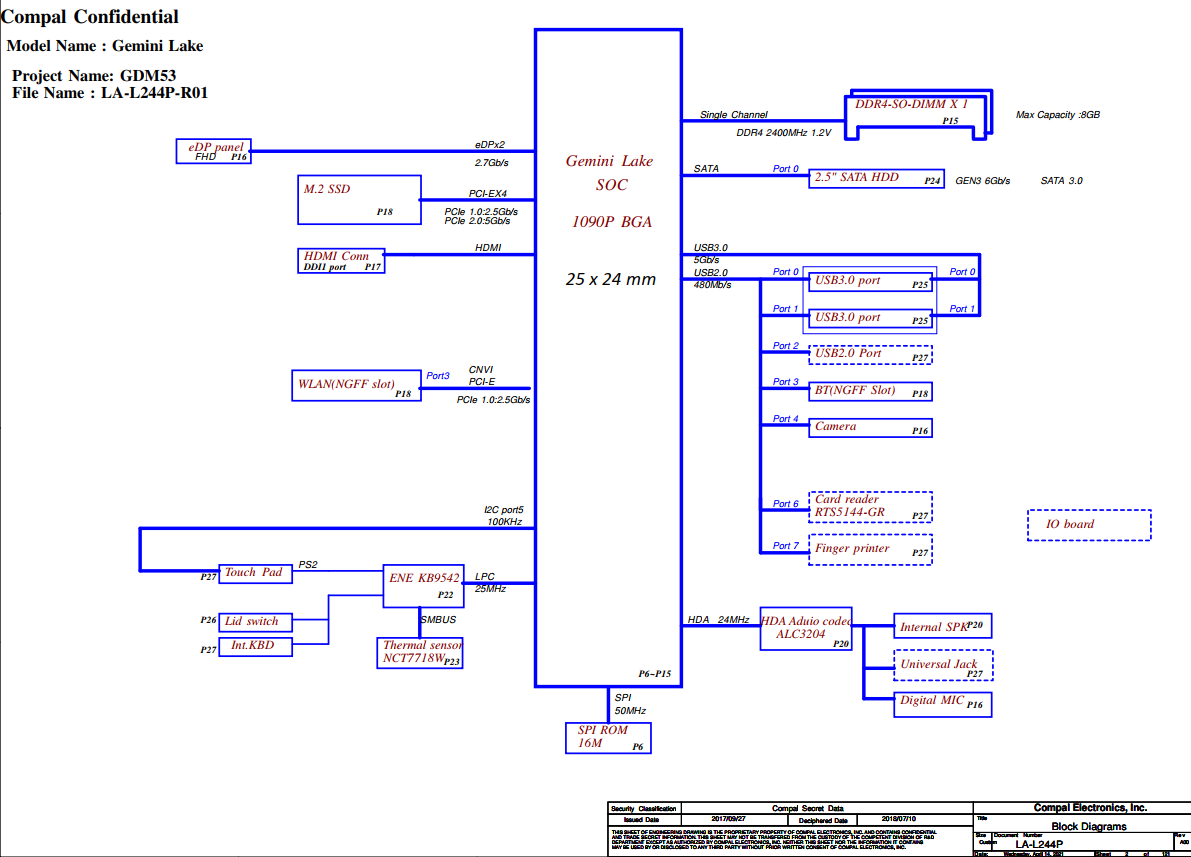The width and height of the screenshot is (1191, 857).
Task: Select the ENE KB9542 controller block
Action: tap(423, 586)
